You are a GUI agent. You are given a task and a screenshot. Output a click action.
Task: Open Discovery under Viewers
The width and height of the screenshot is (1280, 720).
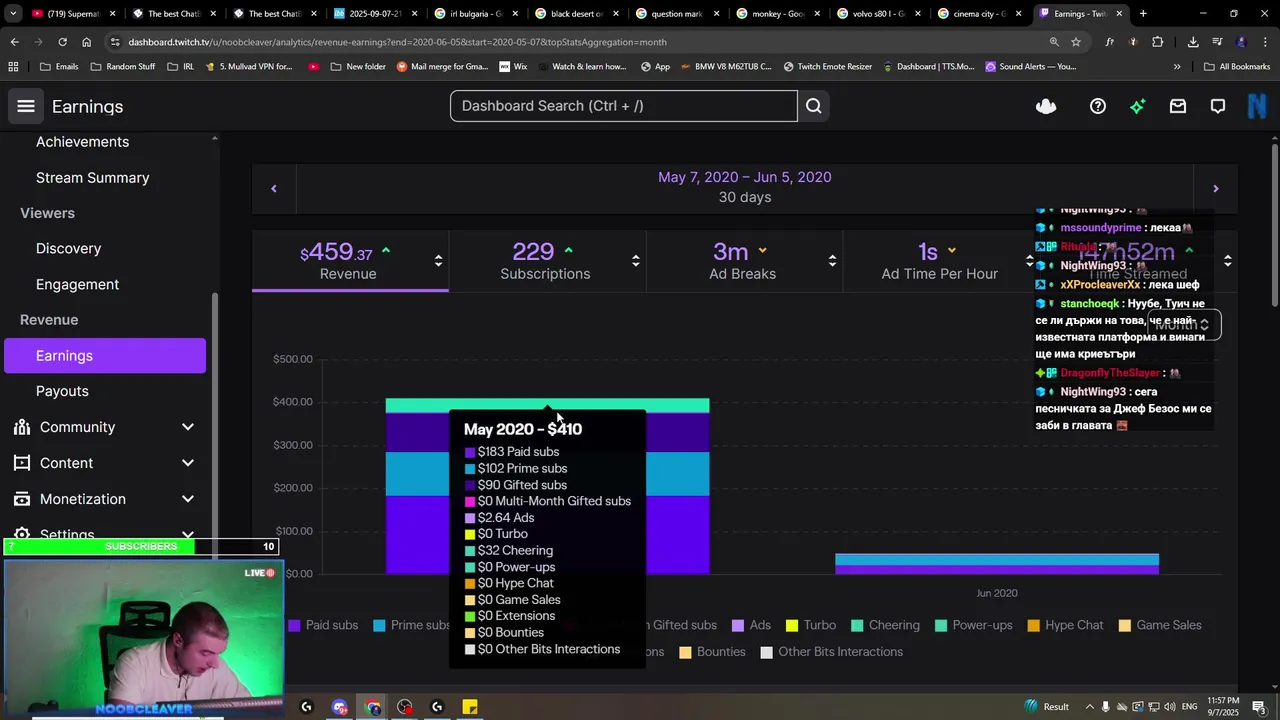[x=68, y=249]
